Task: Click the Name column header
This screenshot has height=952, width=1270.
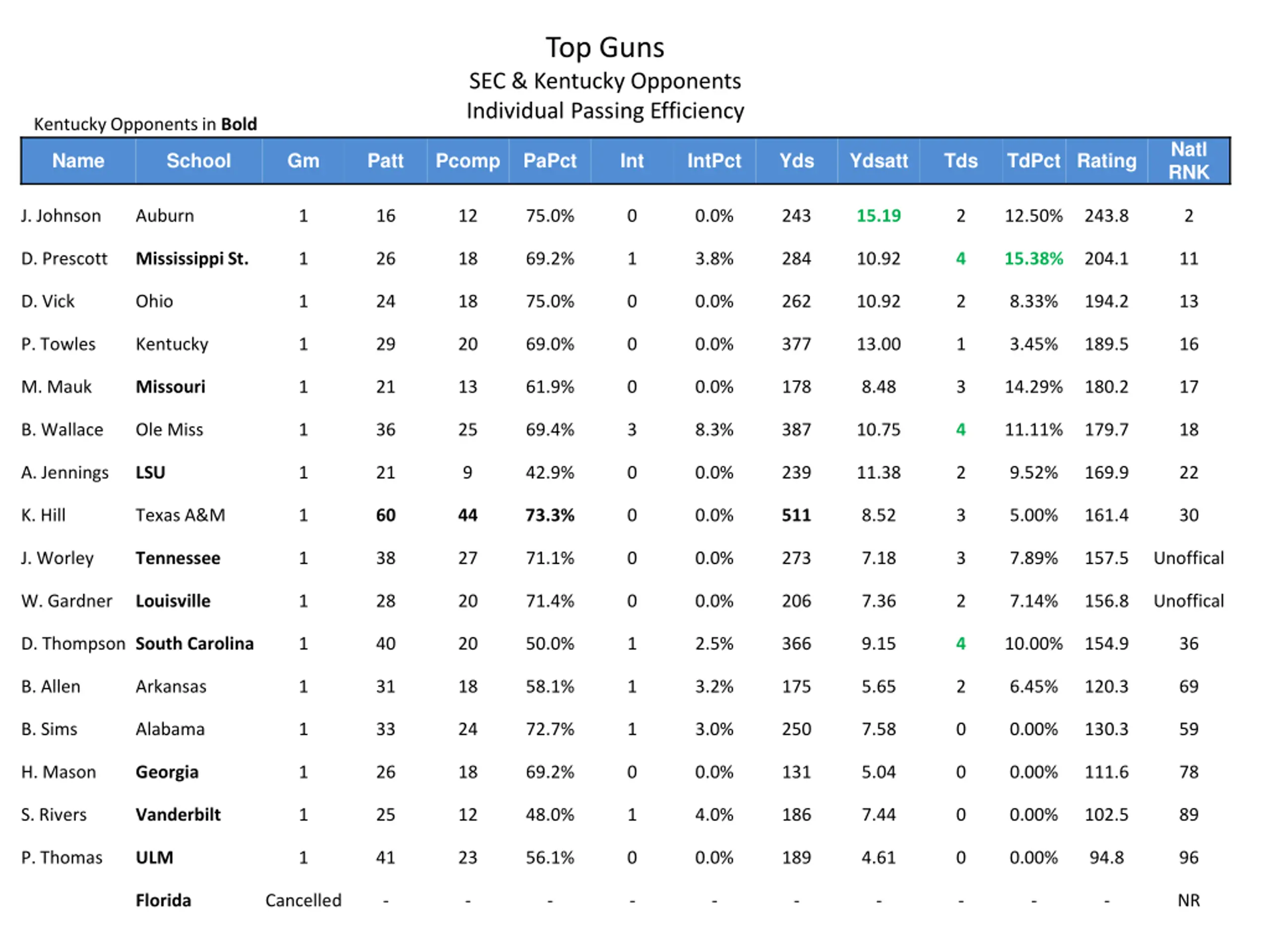Action: click(x=78, y=161)
